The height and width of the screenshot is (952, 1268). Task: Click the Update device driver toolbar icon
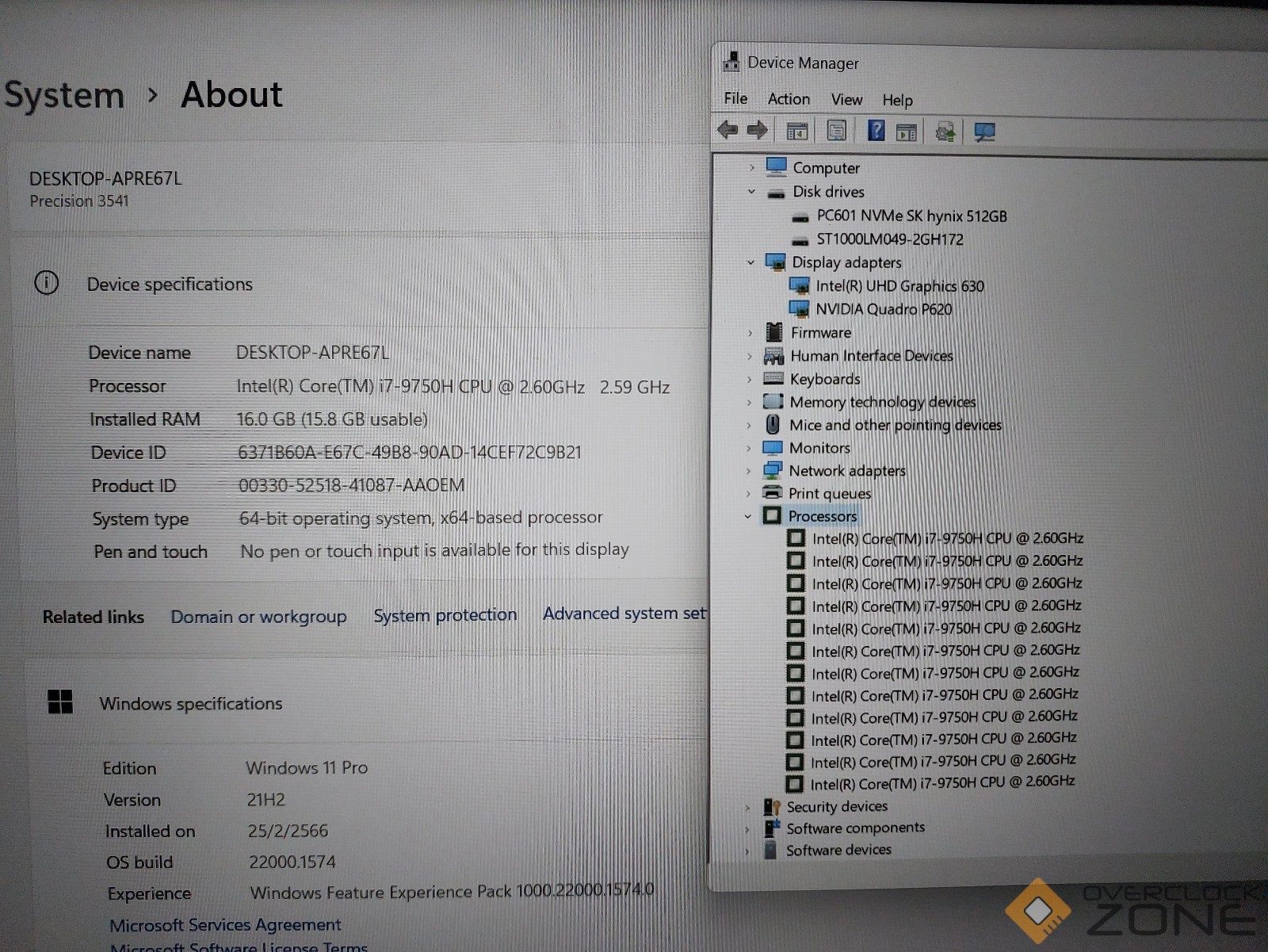[x=945, y=132]
